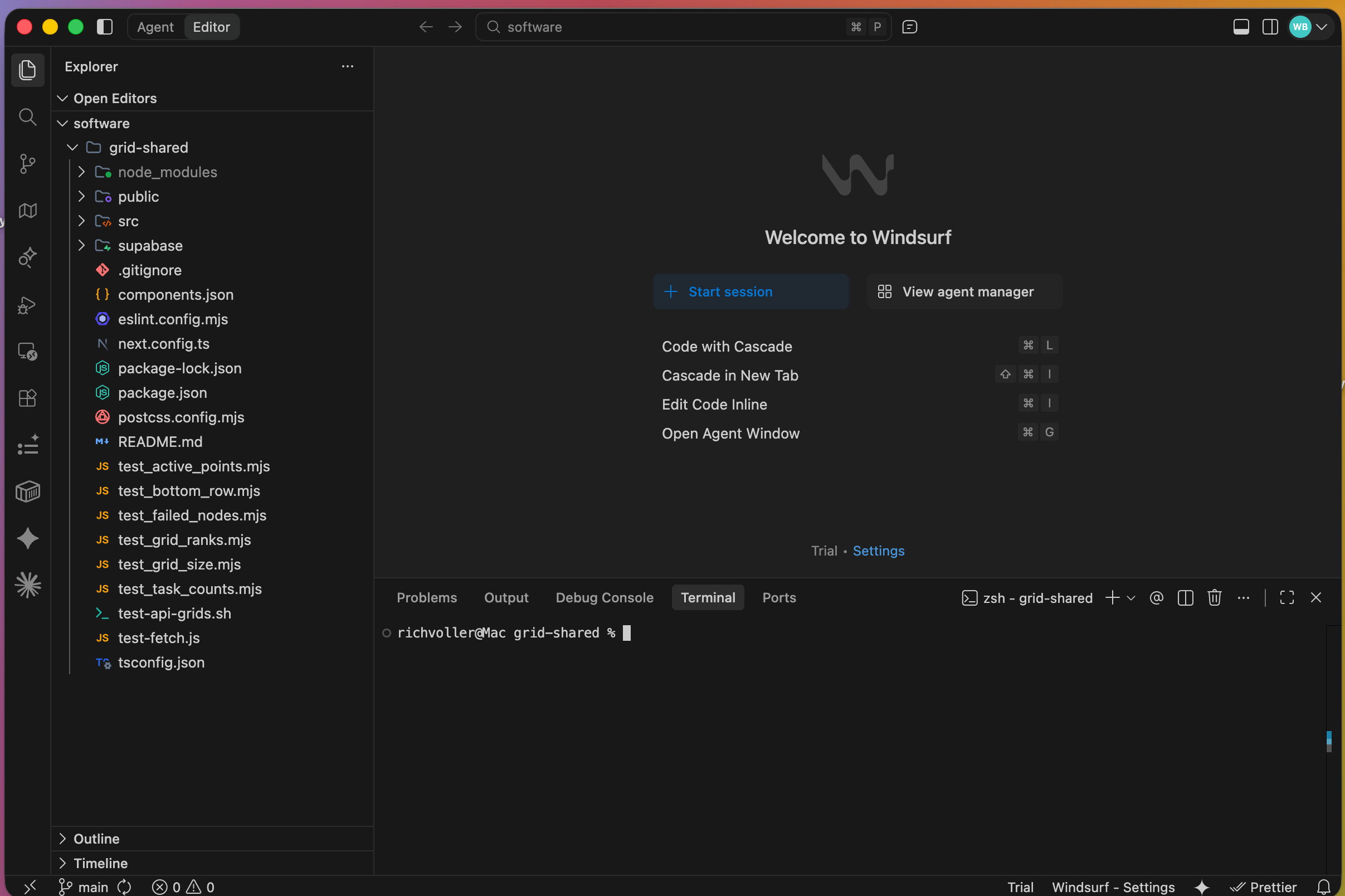1345x896 pixels.
Task: Click the Start session button
Action: pyautogui.click(x=751, y=292)
